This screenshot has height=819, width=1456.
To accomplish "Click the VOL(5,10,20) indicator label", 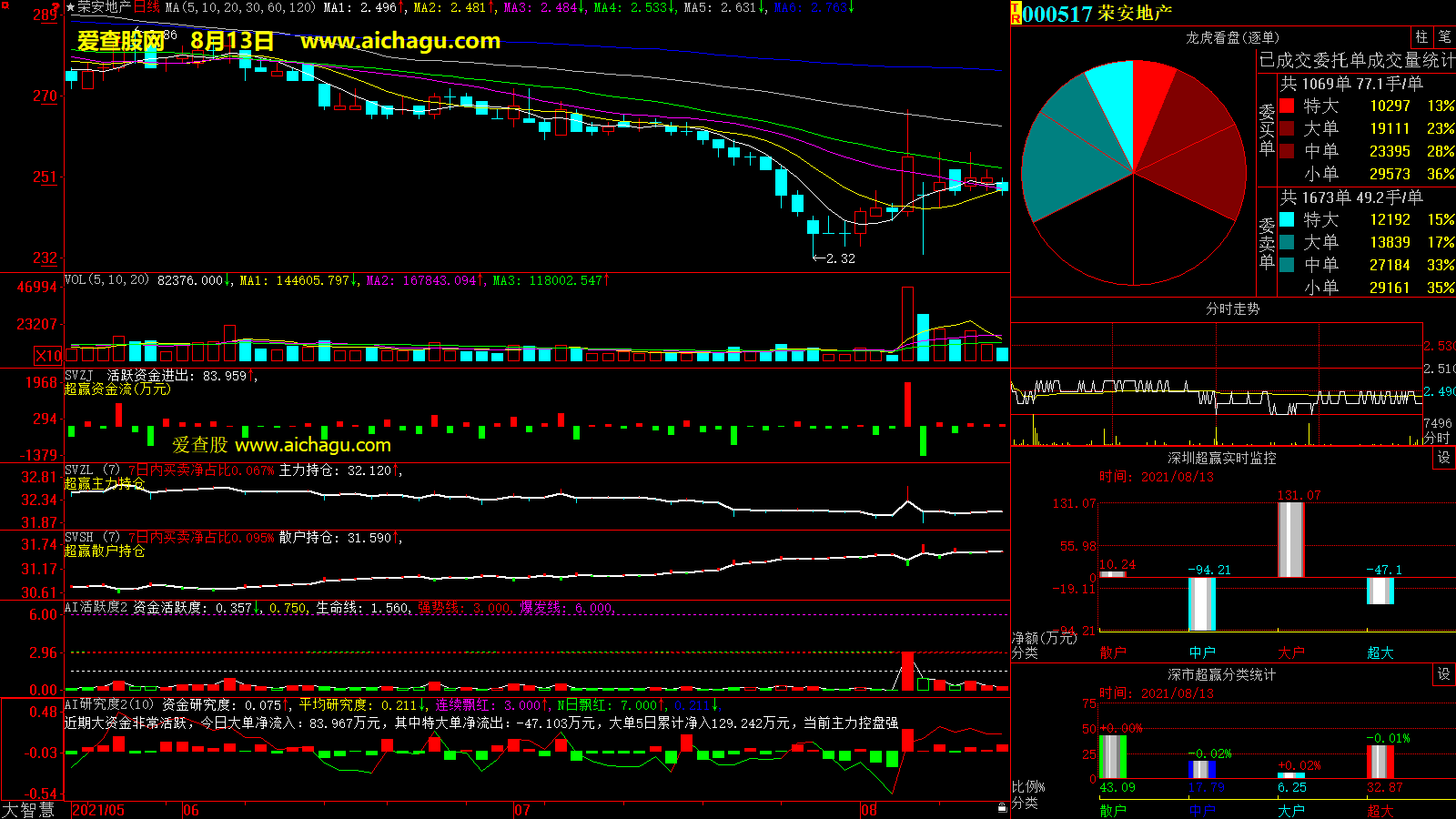I will [x=106, y=280].
